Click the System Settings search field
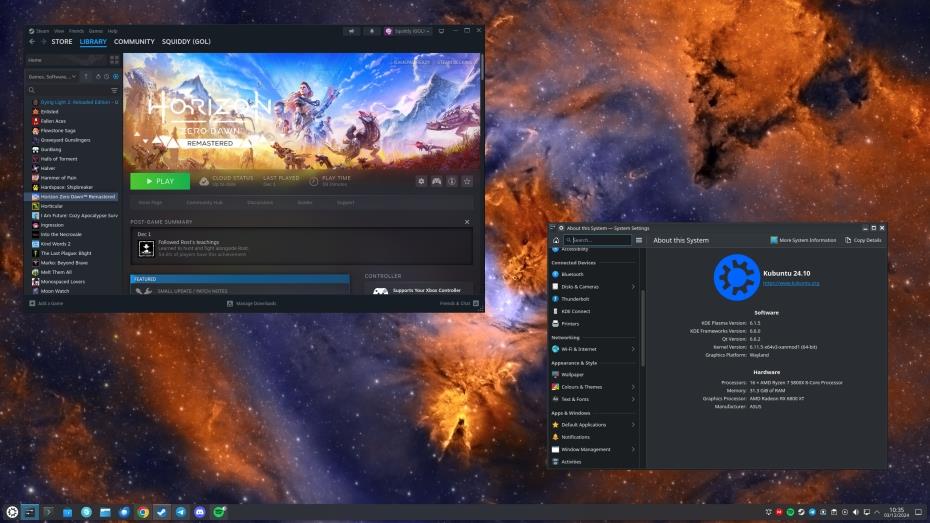The image size is (930, 523). pyautogui.click(x=598, y=240)
